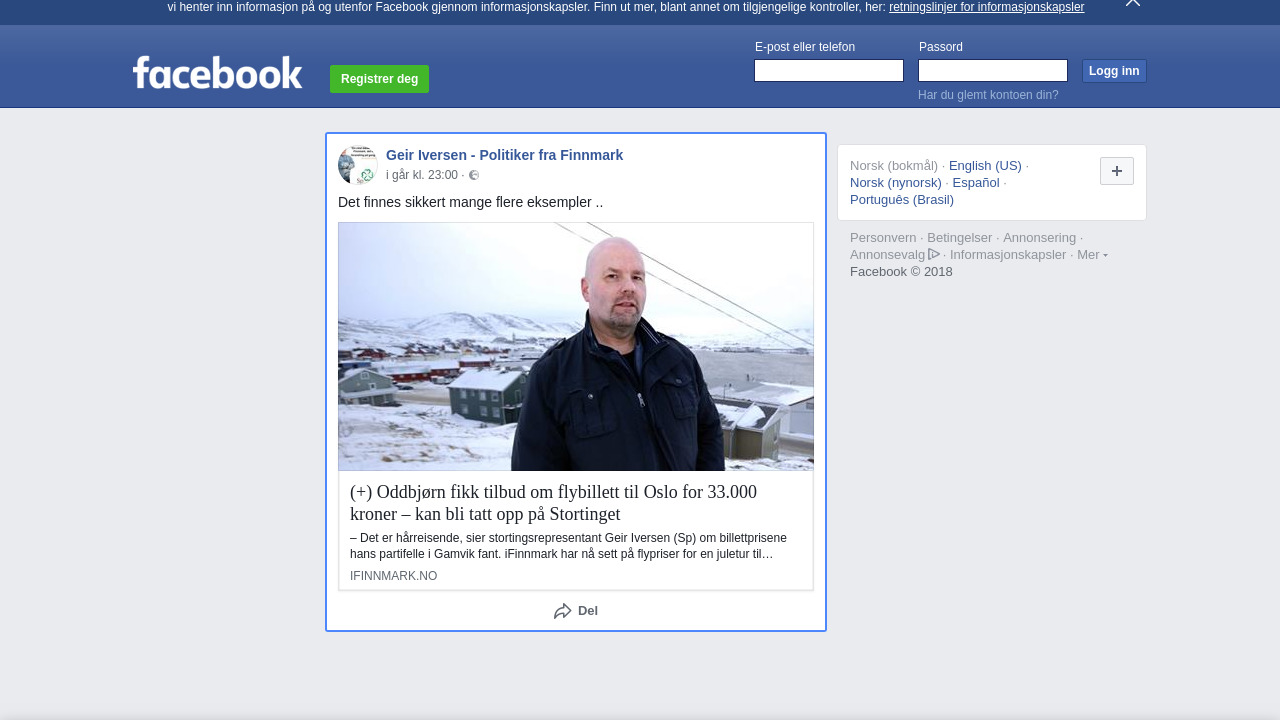Viewport: 1280px width, 720px height.
Task: Click the article description about hårreisende billettprisene
Action: 568,546
